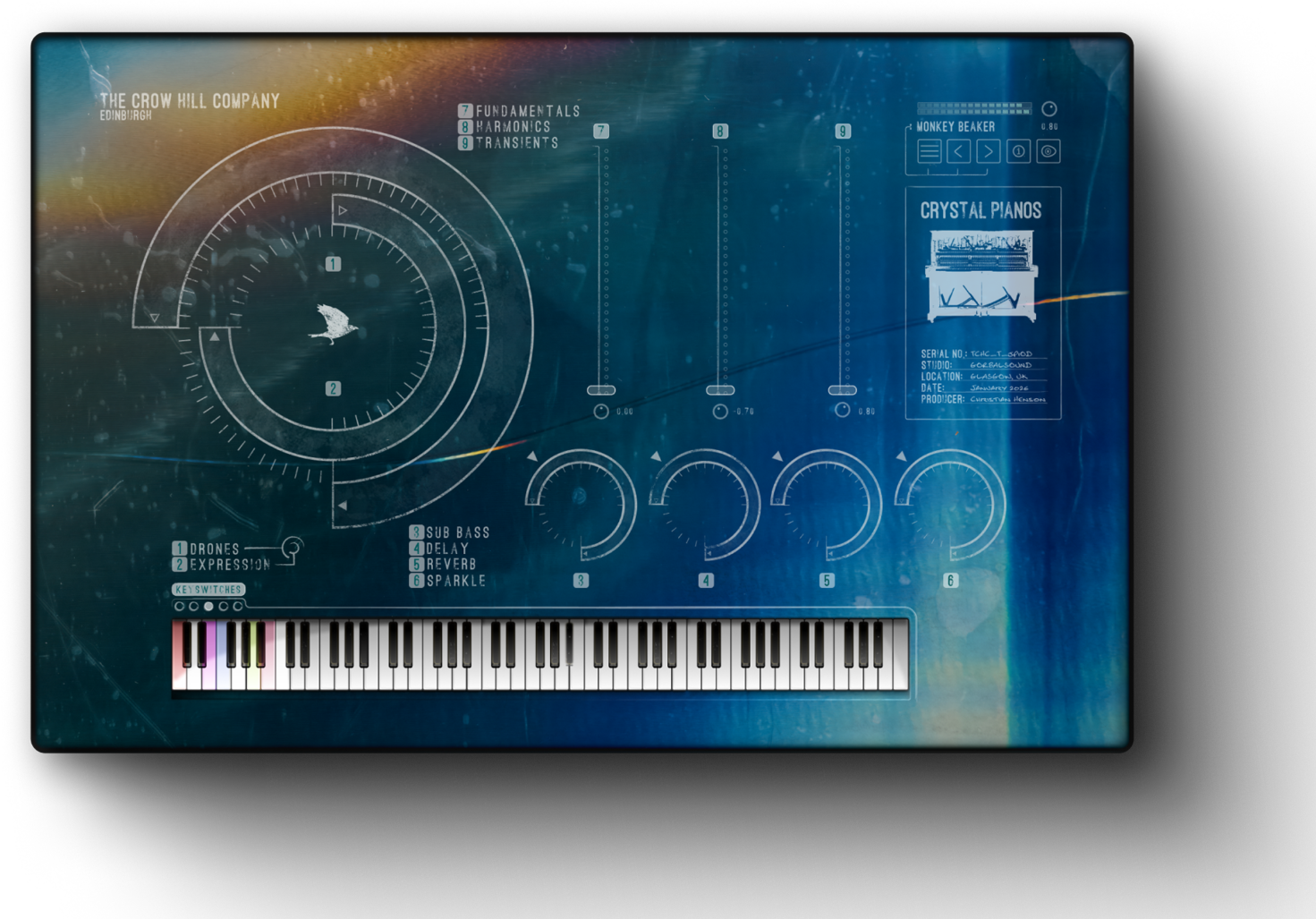Viewport: 1316px width, 919px height.
Task: Advance to the next preset
Action: pos(989,151)
